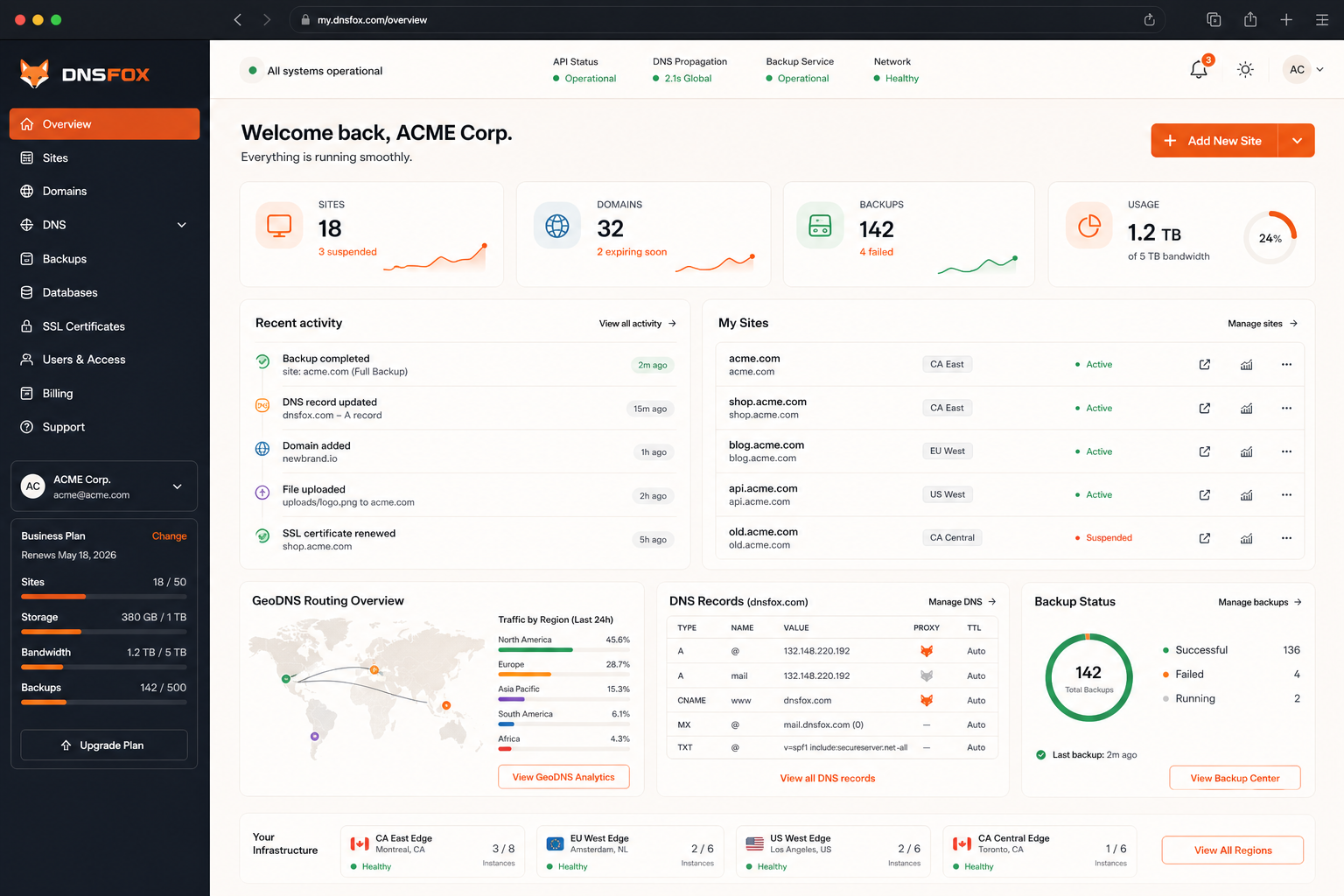Open more options for old.acme.com row
1344x896 pixels.
pos(1286,538)
